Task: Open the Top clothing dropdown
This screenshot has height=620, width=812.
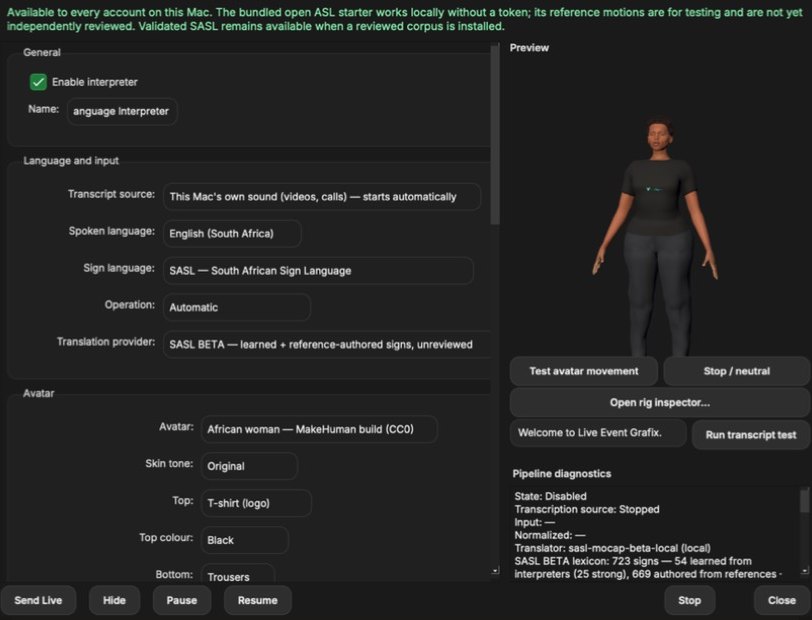Action: point(256,503)
